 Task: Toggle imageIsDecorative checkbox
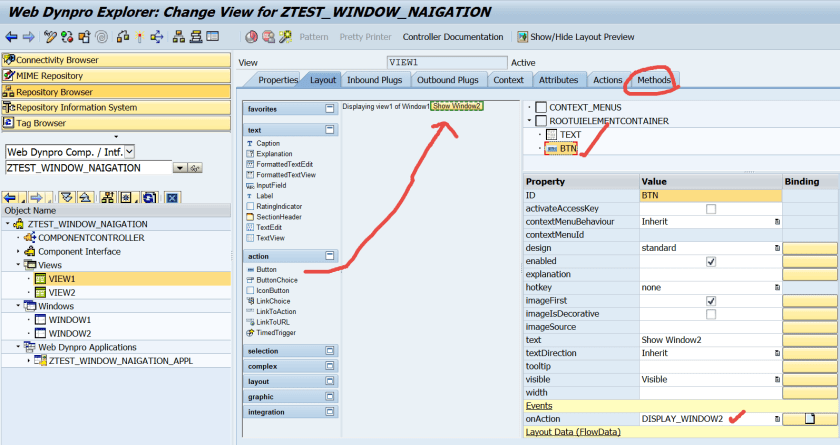click(x=711, y=314)
